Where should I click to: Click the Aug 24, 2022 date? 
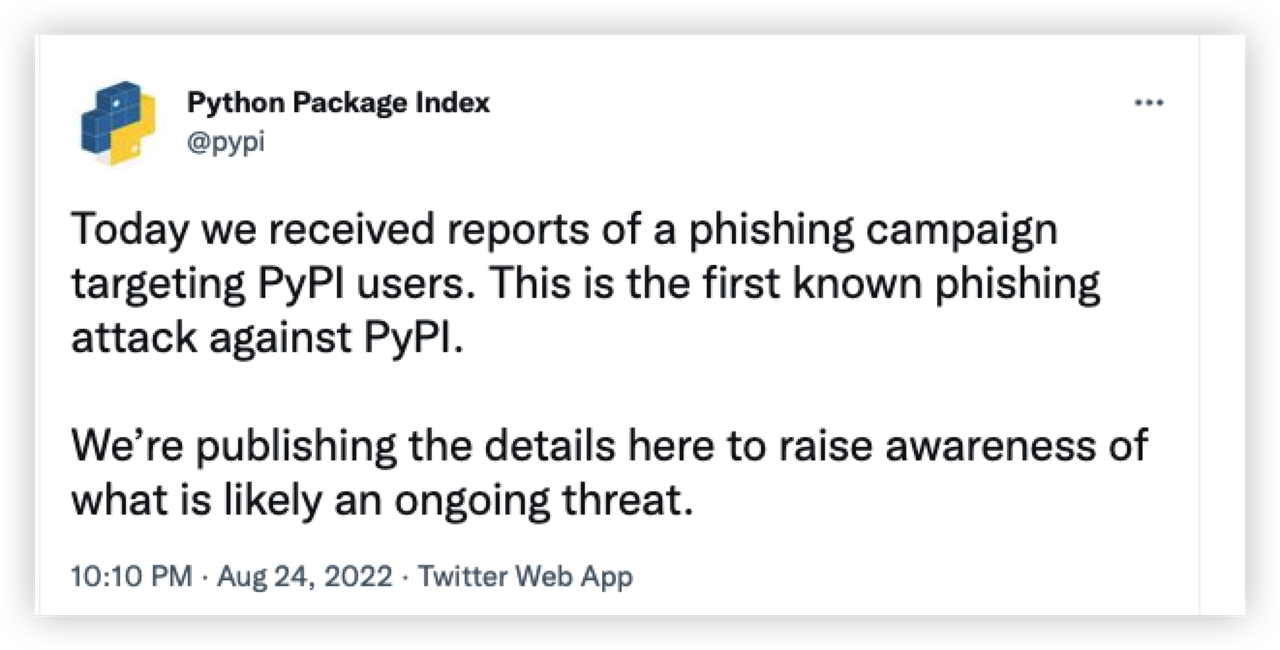click(x=305, y=577)
